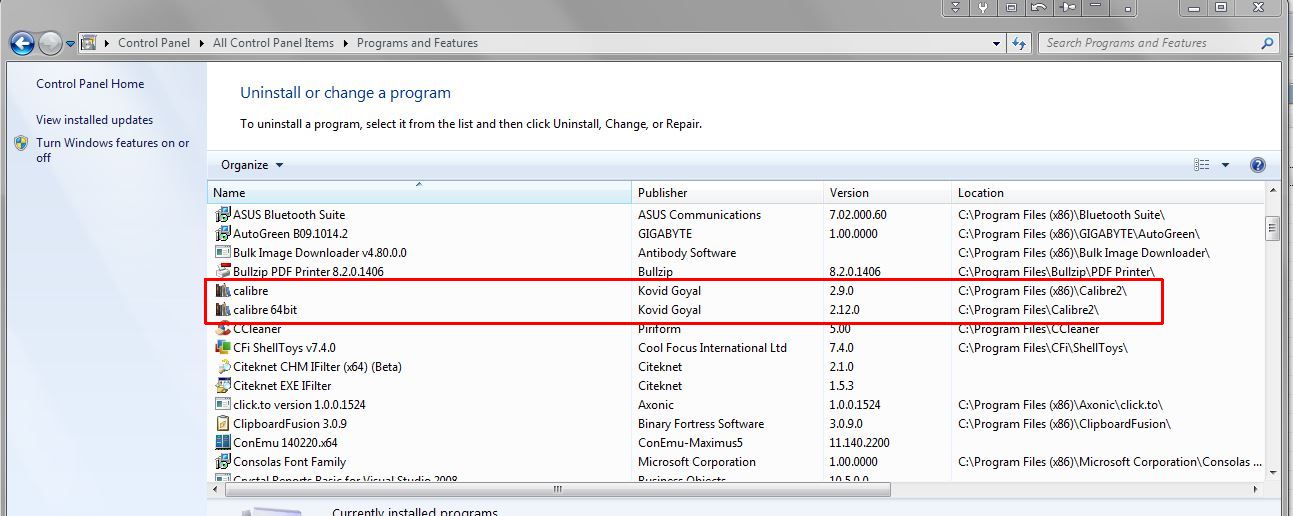This screenshot has width=1293, height=516.
Task: Select the "CCleaner" program name
Action: (257, 329)
